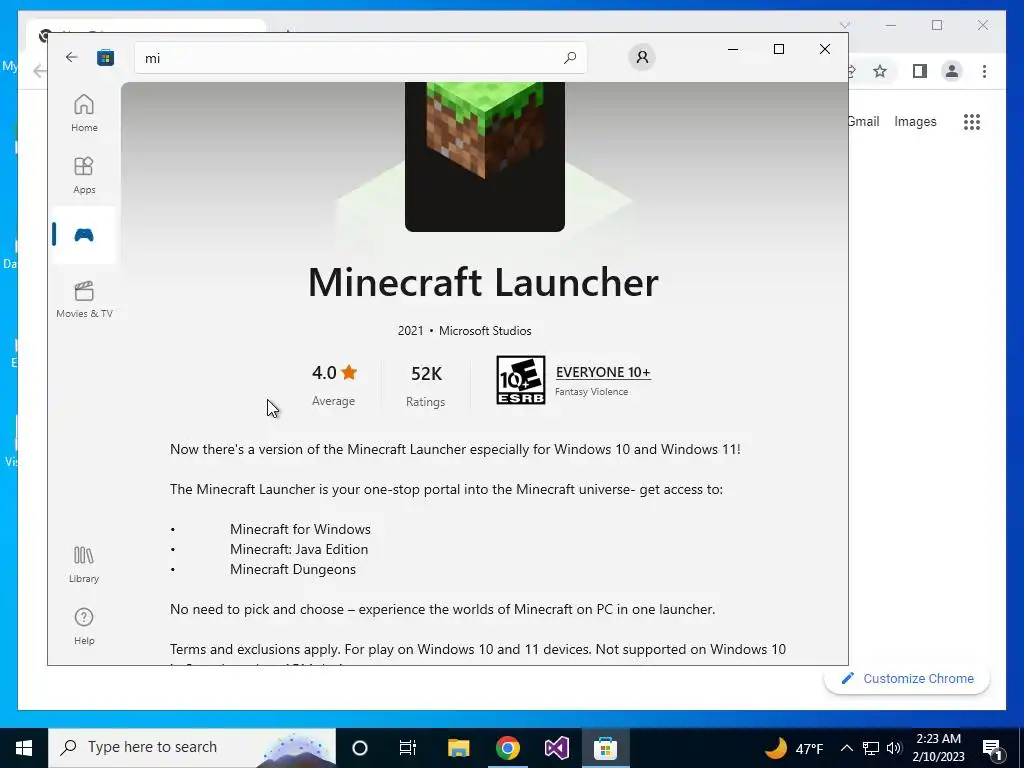Image resolution: width=1024 pixels, height=768 pixels.
Task: Click sentence beginning 'Now there's a version'
Action: [455, 449]
